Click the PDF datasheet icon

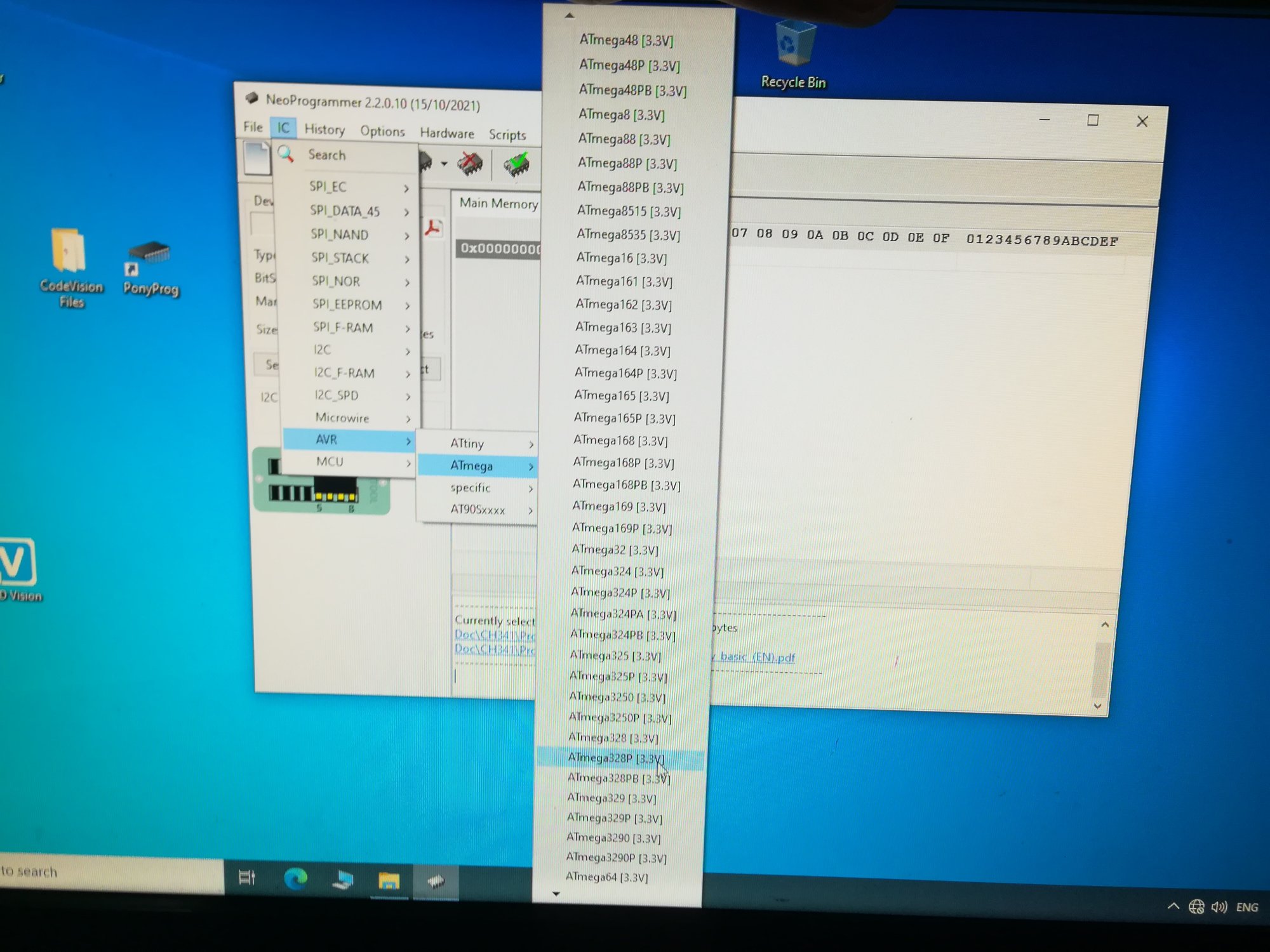click(434, 228)
